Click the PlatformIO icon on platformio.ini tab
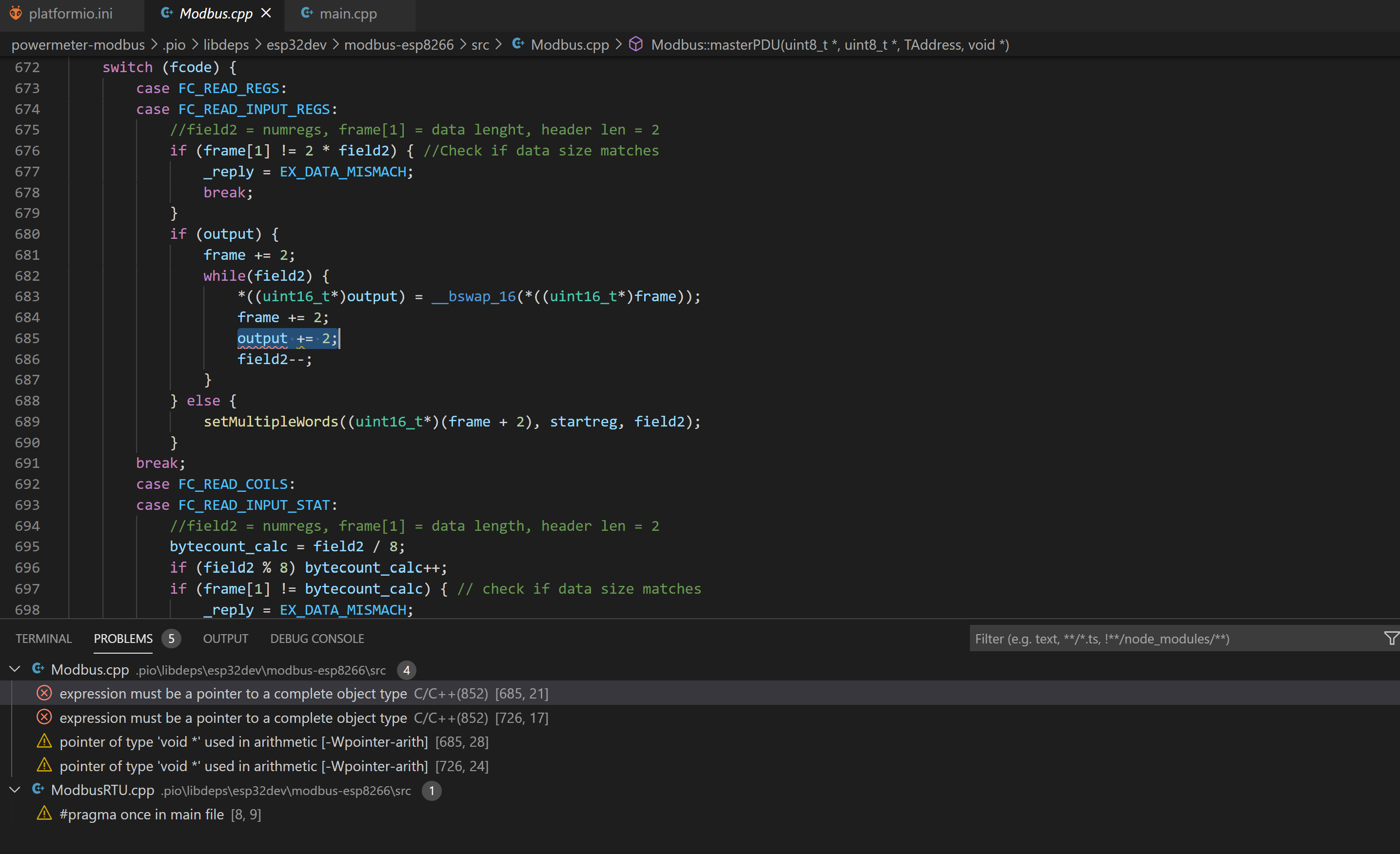This screenshot has height=854, width=1400. pos(15,13)
